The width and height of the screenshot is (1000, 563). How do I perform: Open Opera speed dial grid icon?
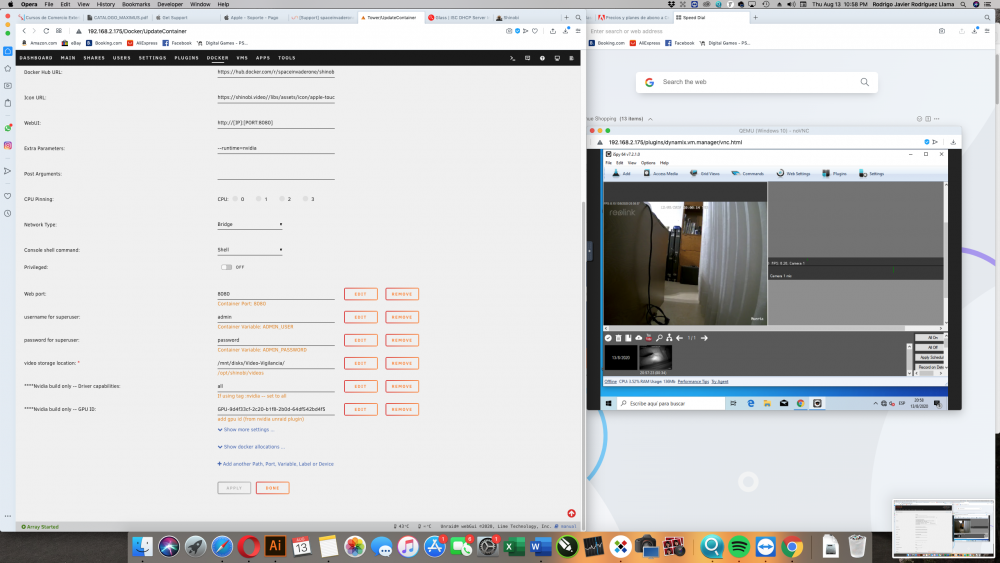(59, 31)
